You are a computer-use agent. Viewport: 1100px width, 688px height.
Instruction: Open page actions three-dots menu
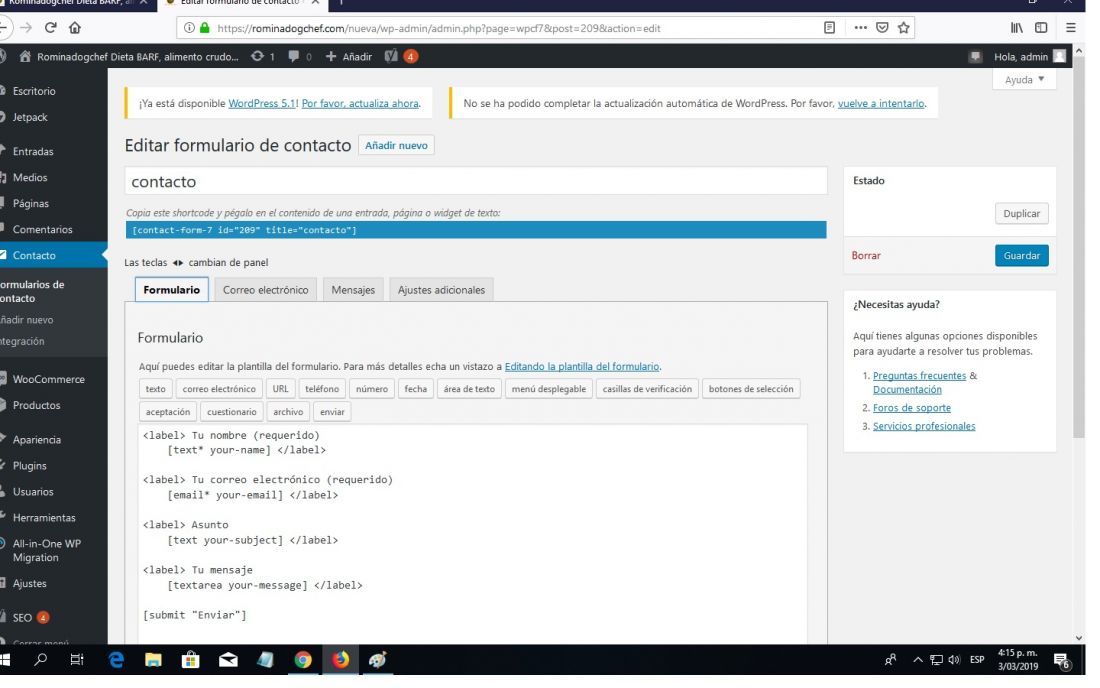click(x=860, y=28)
